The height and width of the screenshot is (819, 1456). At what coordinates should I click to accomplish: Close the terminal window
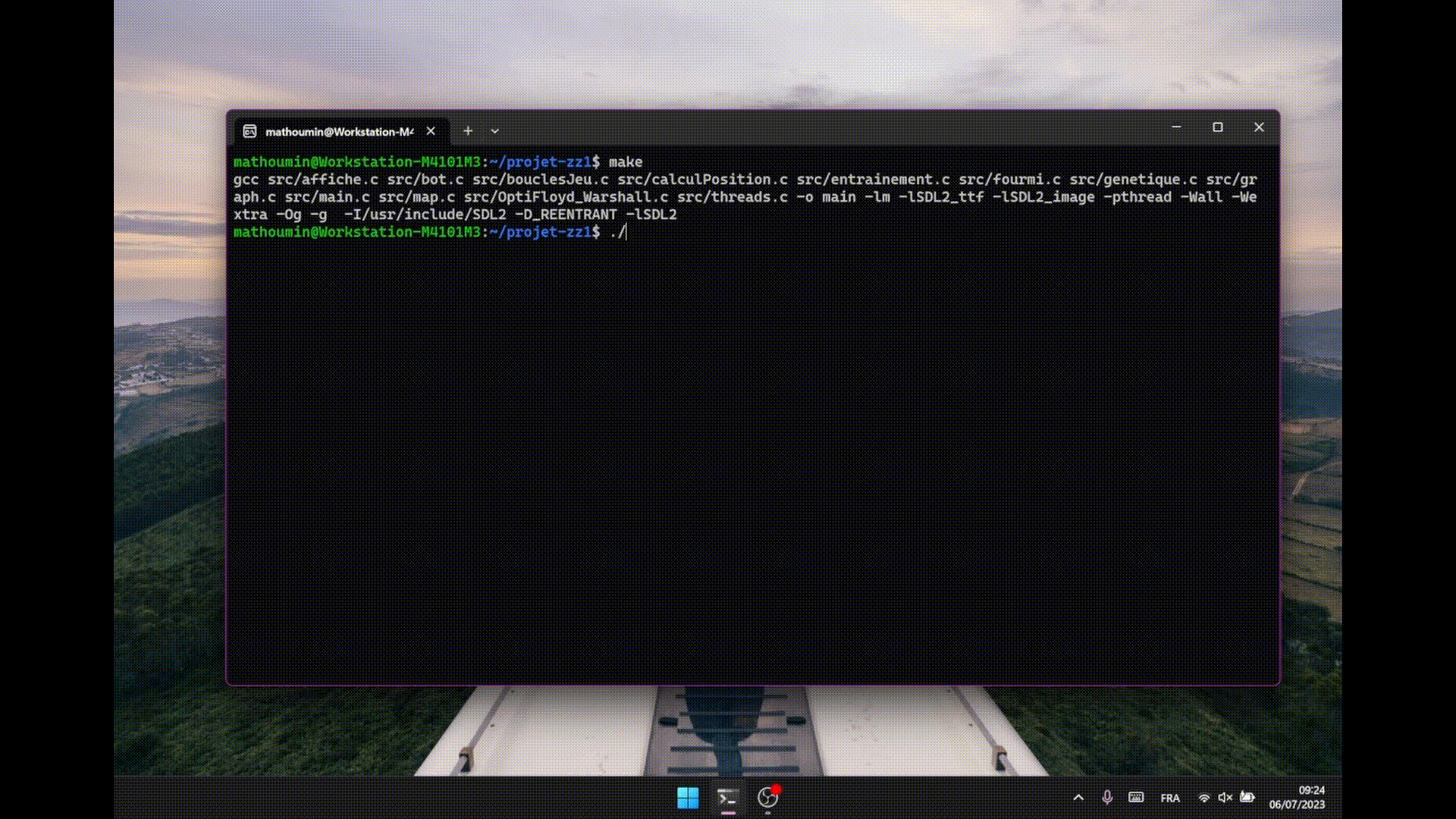[1259, 127]
